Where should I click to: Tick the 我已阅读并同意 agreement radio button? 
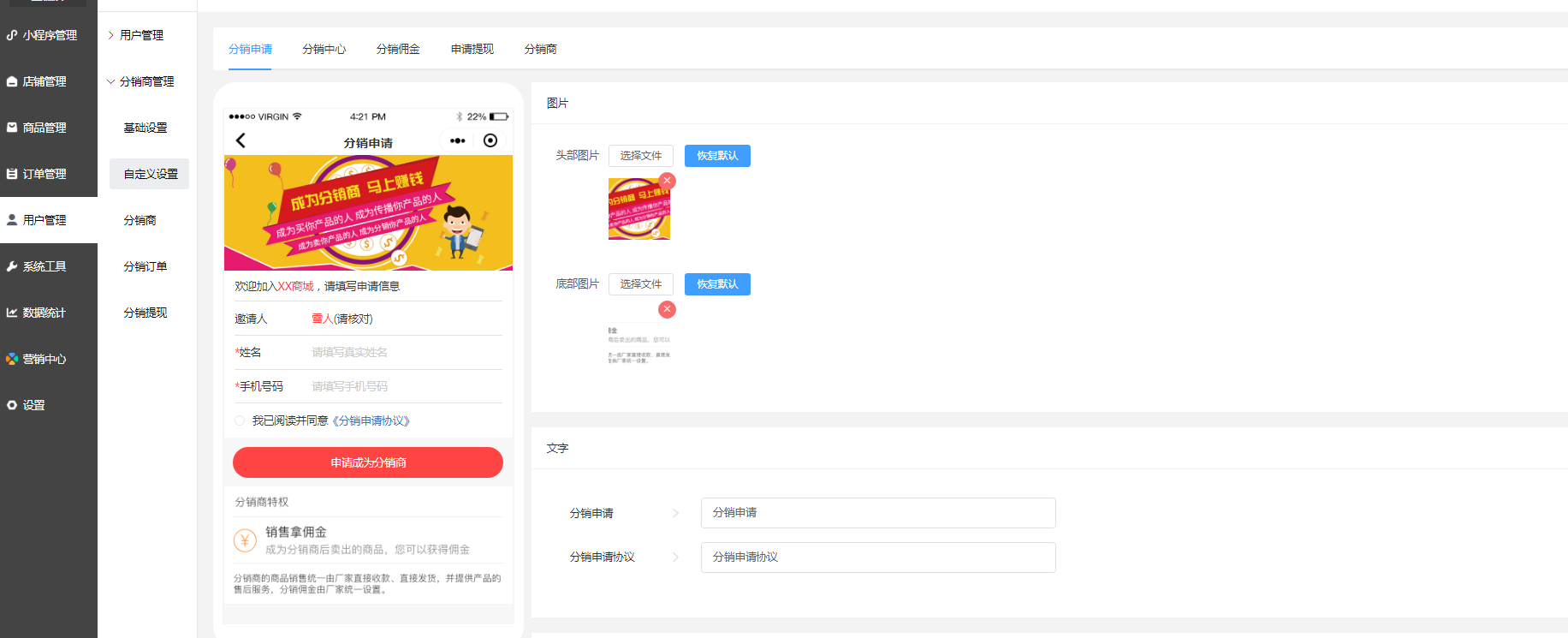pyautogui.click(x=240, y=420)
